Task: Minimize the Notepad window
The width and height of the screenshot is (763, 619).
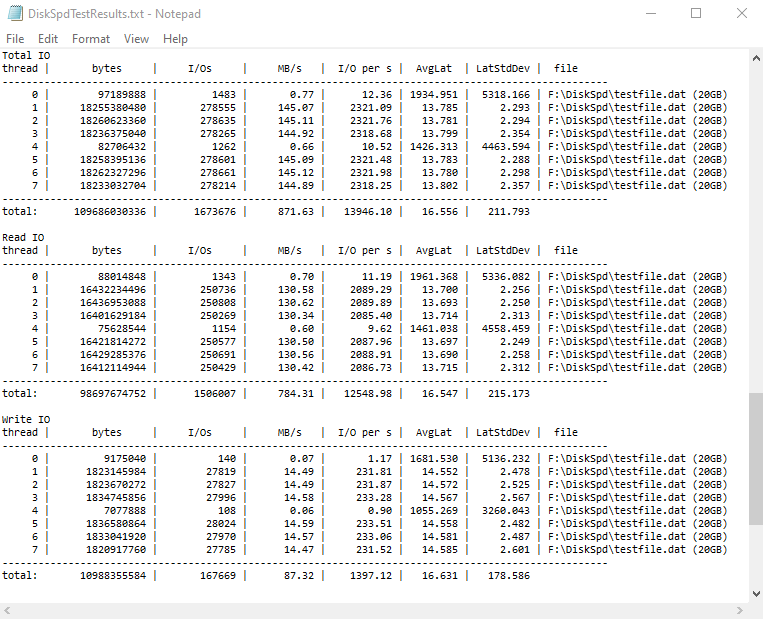Action: coord(649,14)
